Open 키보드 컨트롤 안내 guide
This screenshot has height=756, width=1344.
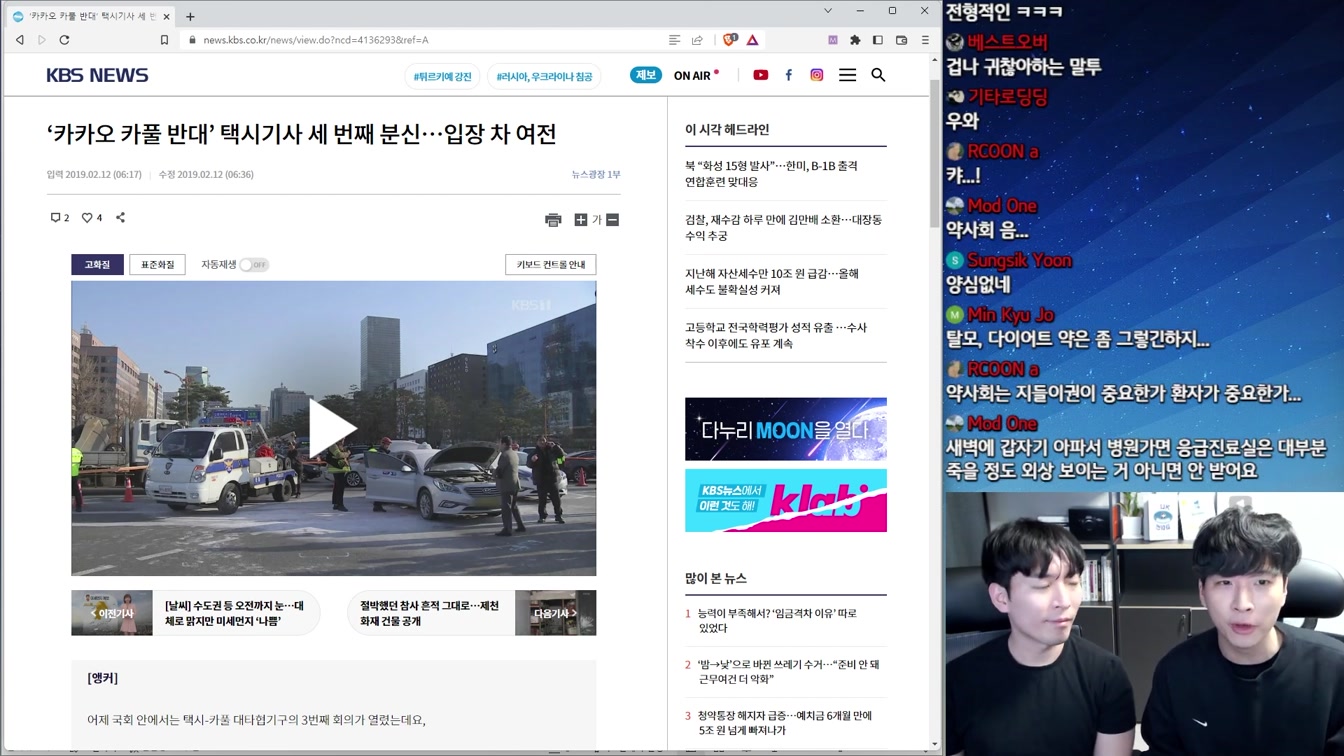coord(551,265)
